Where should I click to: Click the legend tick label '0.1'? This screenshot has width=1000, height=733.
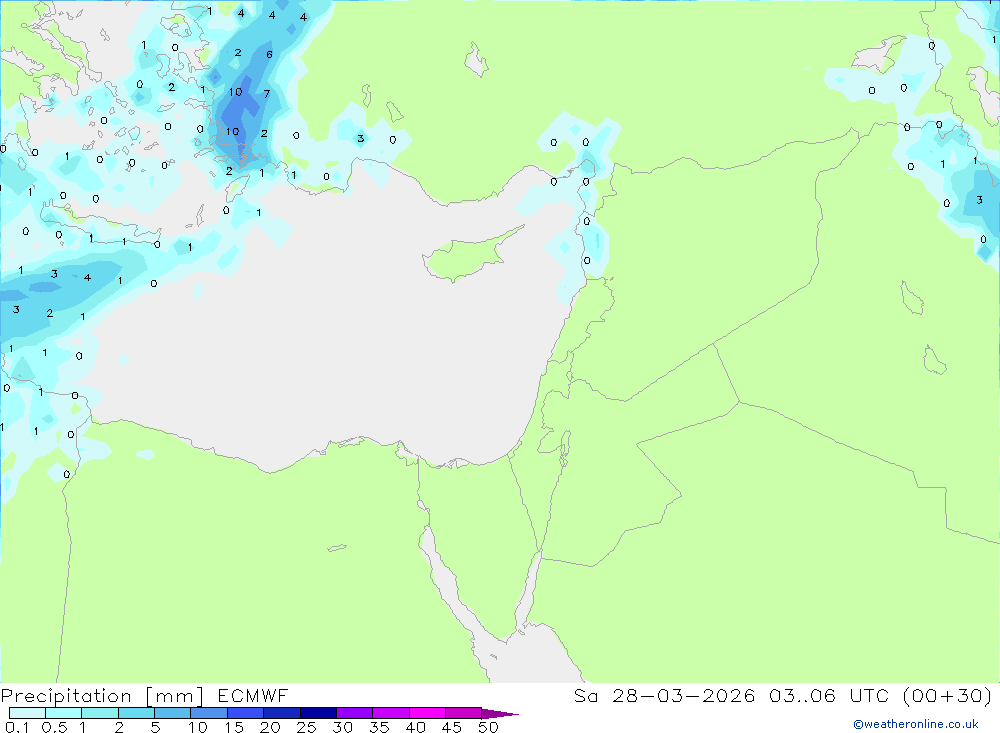[17, 727]
